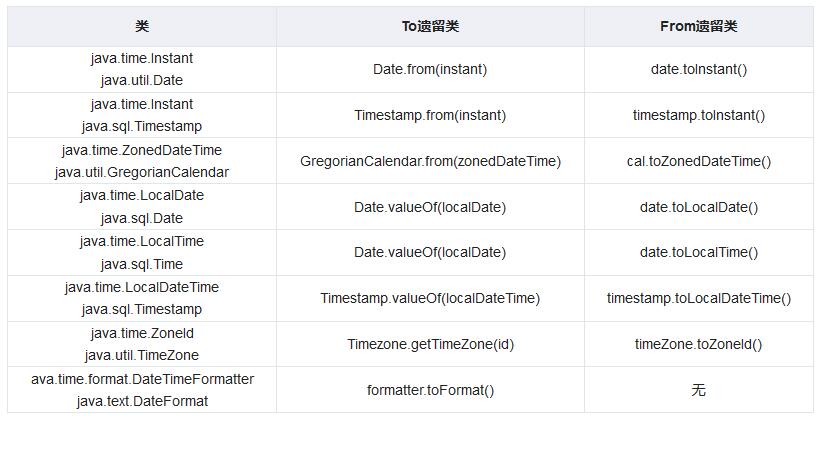Select the timeZone.toZoneId() cell
829x460 pixels.
(x=698, y=344)
